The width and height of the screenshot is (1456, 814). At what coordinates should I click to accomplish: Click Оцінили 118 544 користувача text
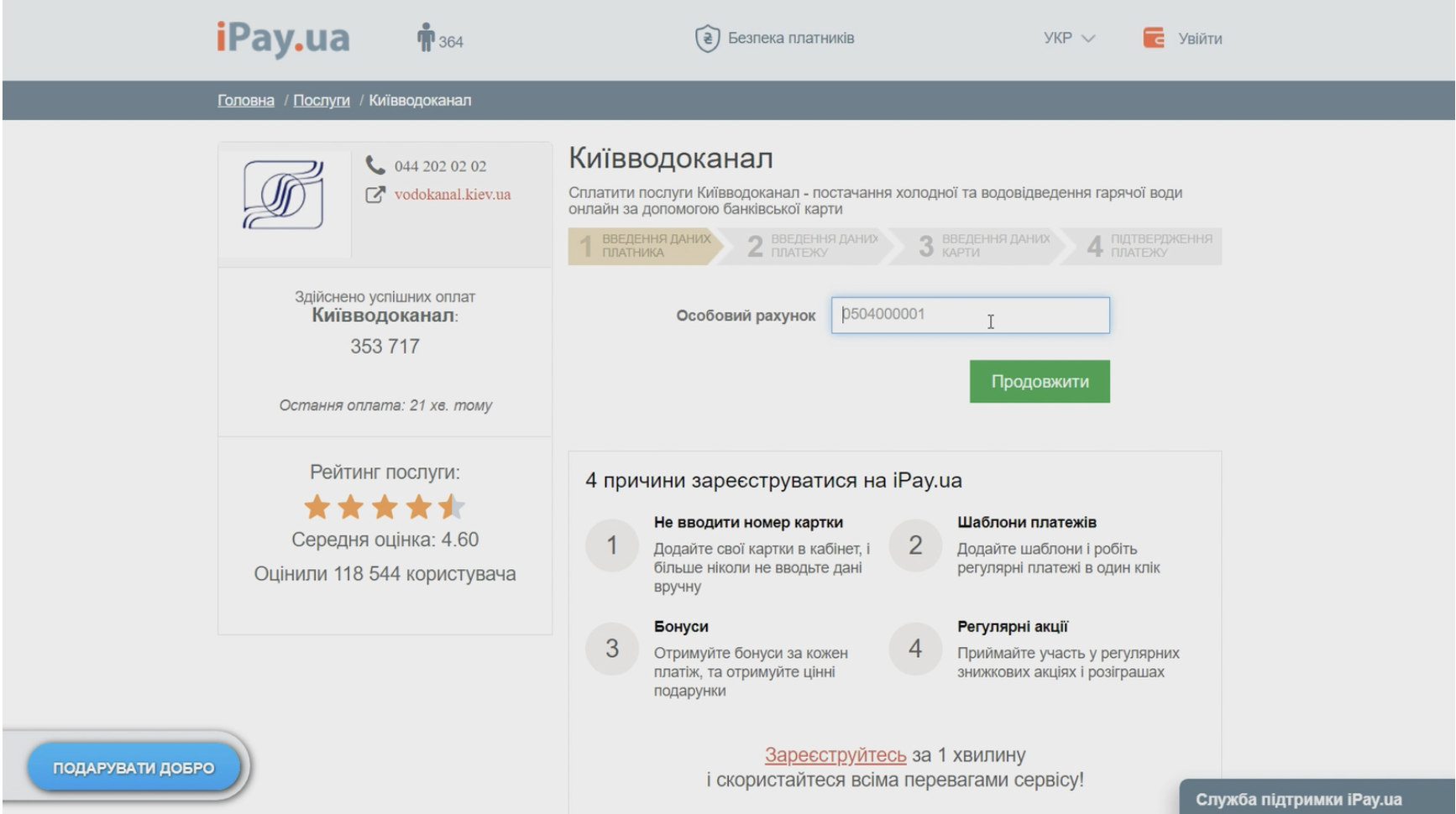(x=385, y=574)
